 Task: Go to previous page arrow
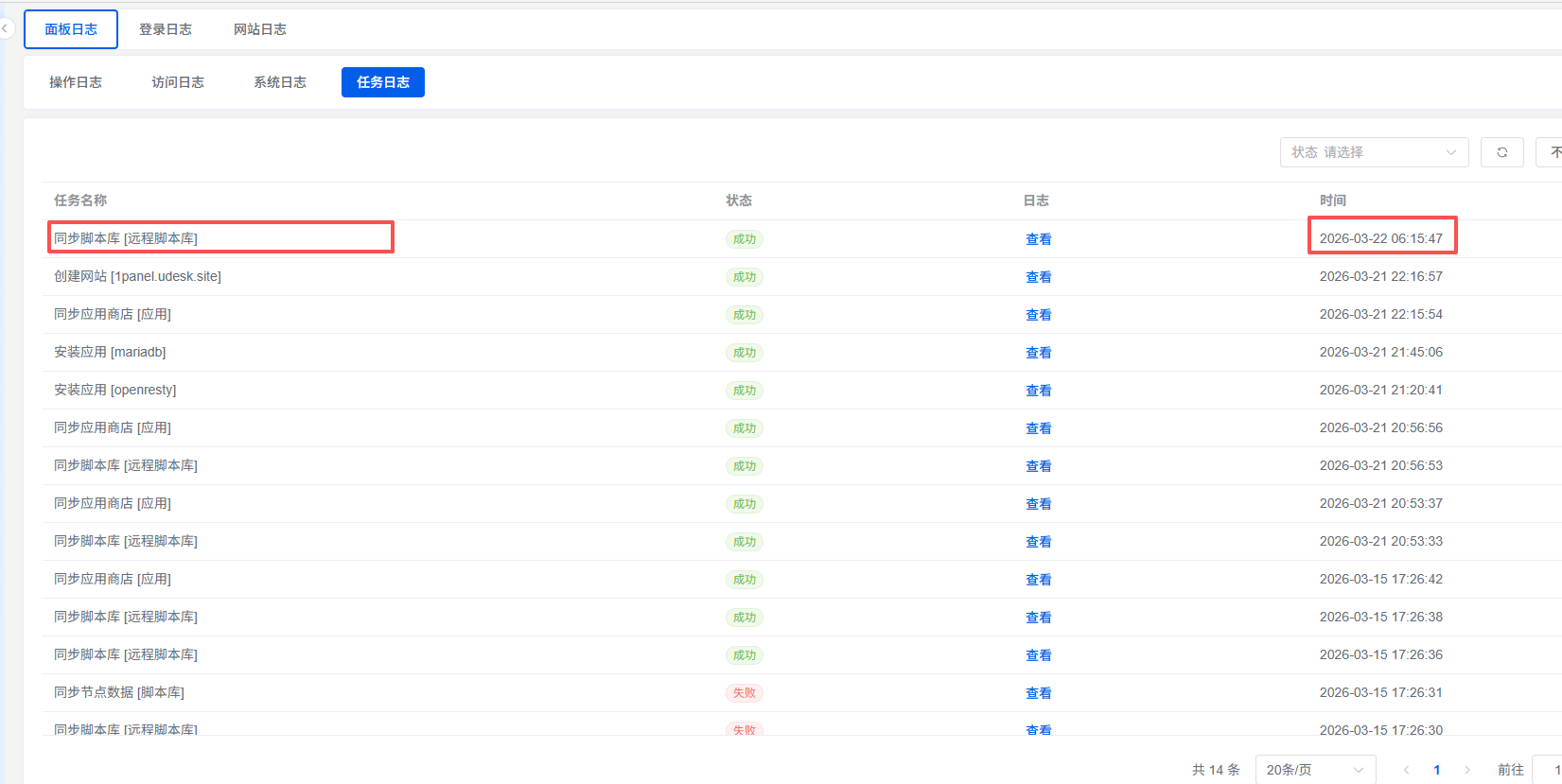pyautogui.click(x=1407, y=770)
